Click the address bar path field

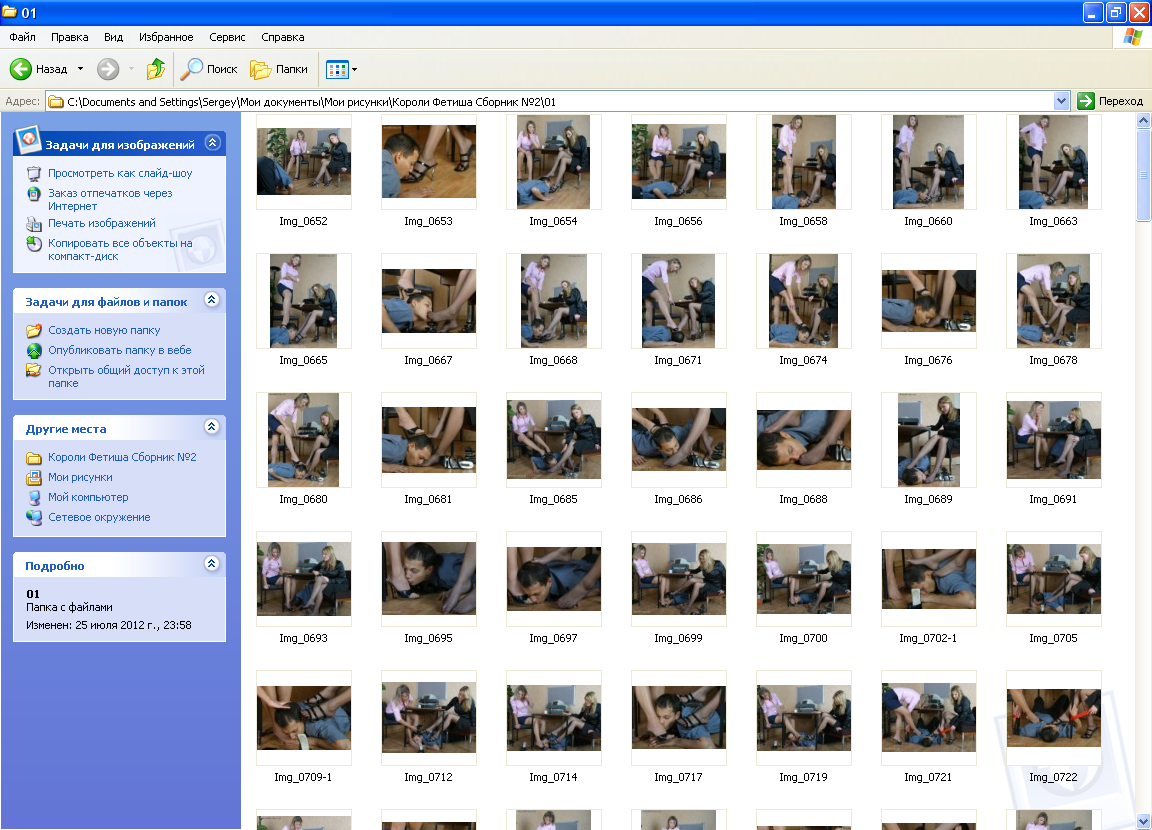550,101
